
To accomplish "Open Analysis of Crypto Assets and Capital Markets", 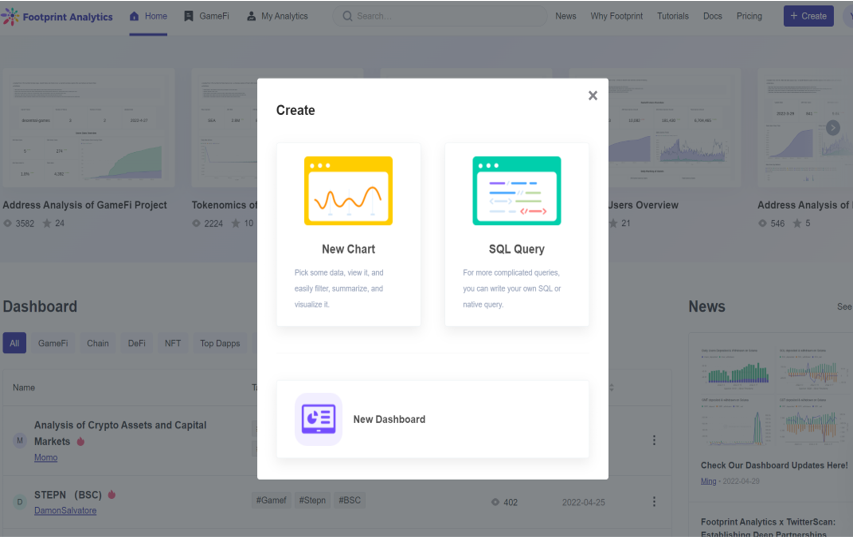I will [x=120, y=433].
